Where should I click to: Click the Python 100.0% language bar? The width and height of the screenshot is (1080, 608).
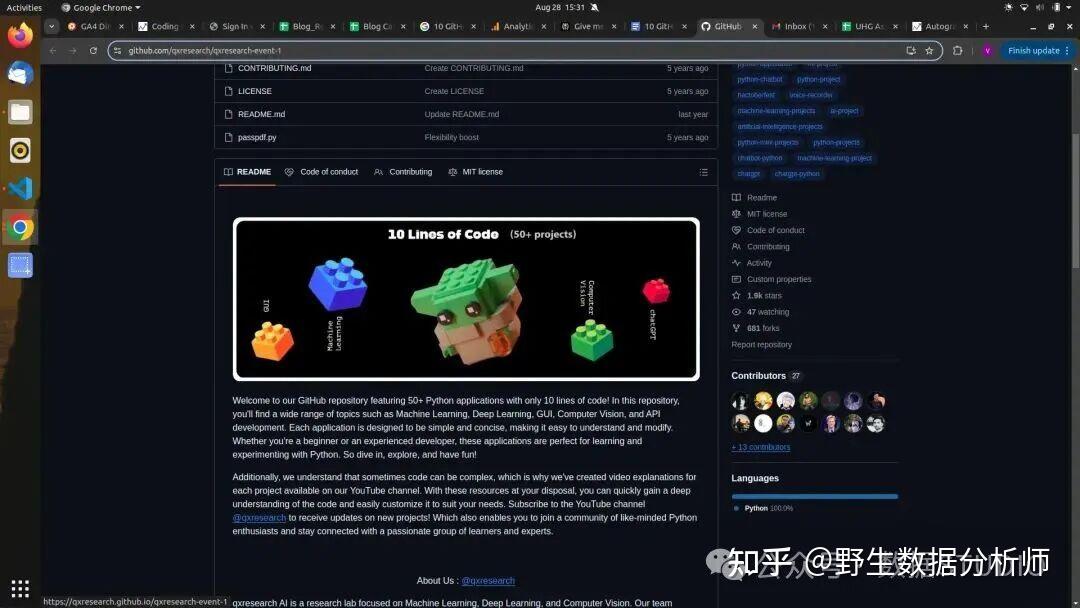pos(814,495)
